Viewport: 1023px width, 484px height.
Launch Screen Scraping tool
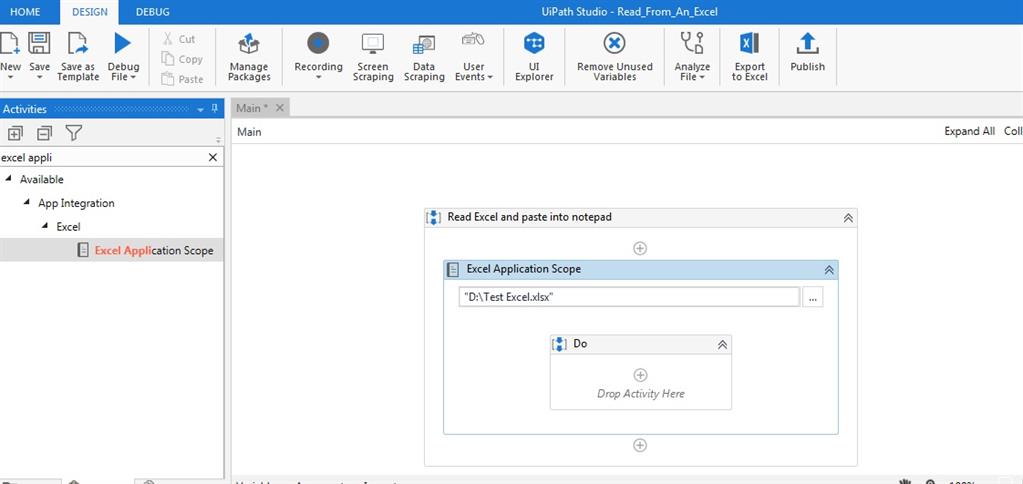click(373, 57)
